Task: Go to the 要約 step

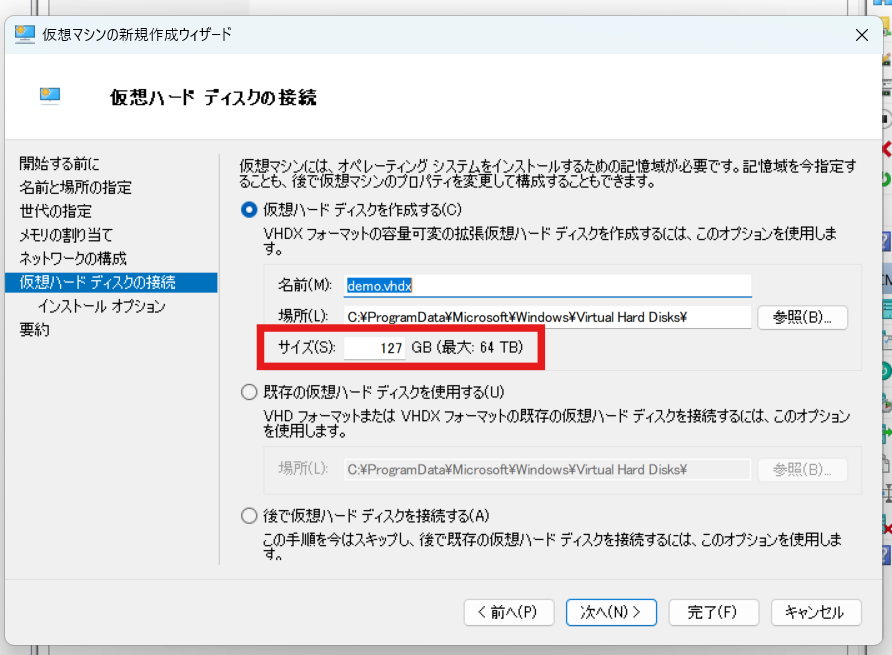Action: click(34, 330)
